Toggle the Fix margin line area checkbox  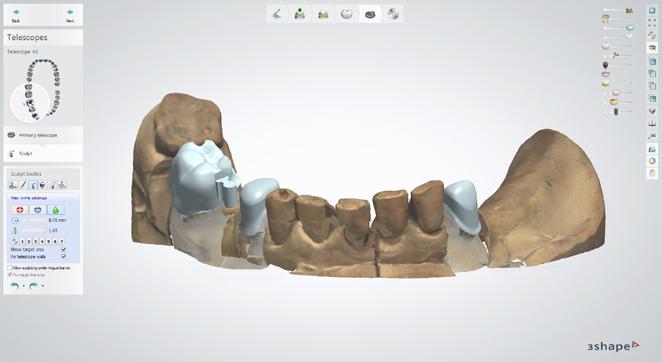point(10,275)
